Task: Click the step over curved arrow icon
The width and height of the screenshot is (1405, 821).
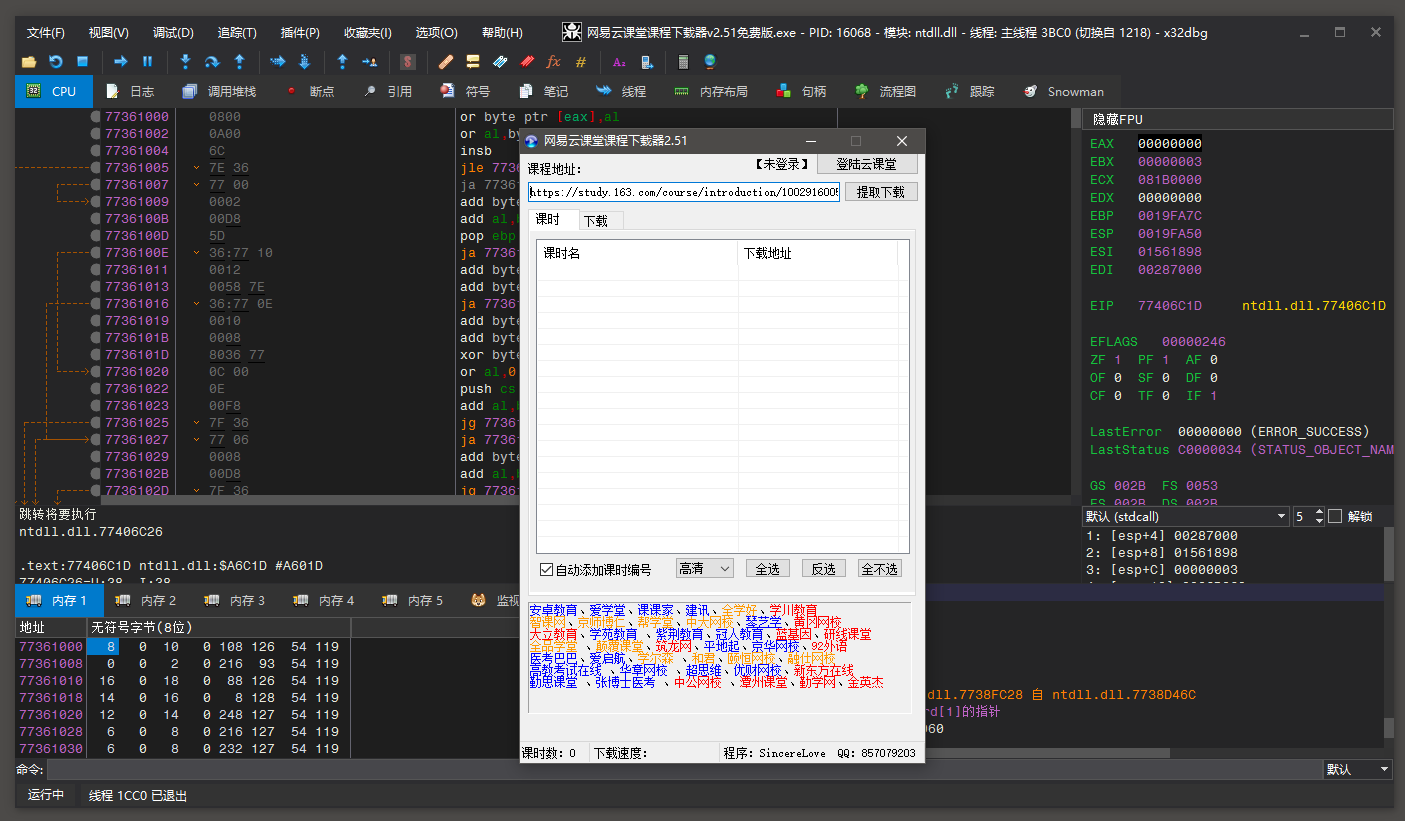Action: coord(212,62)
